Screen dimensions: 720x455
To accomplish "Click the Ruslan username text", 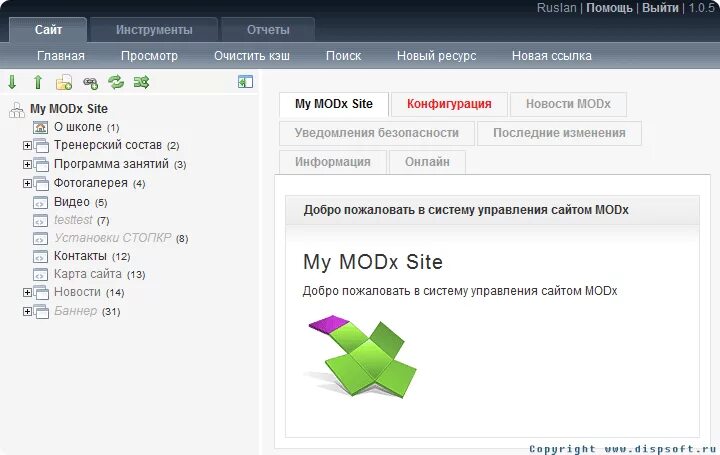I will click(557, 8).
